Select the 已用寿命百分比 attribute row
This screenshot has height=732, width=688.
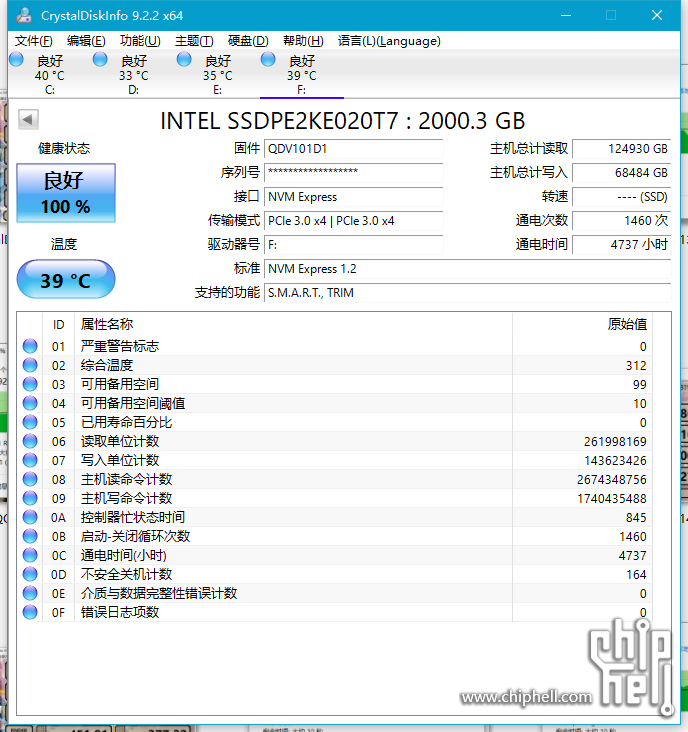click(x=335, y=422)
